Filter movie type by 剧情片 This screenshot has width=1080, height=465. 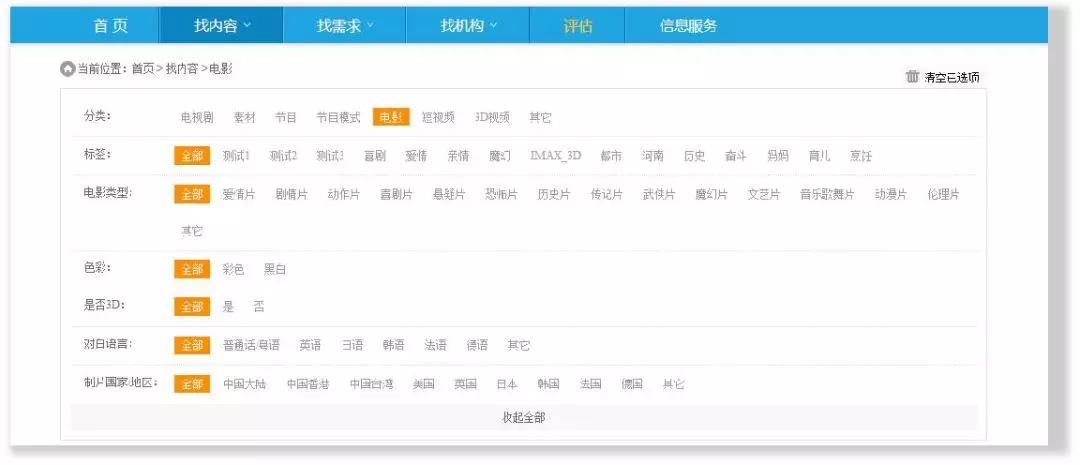click(x=291, y=194)
